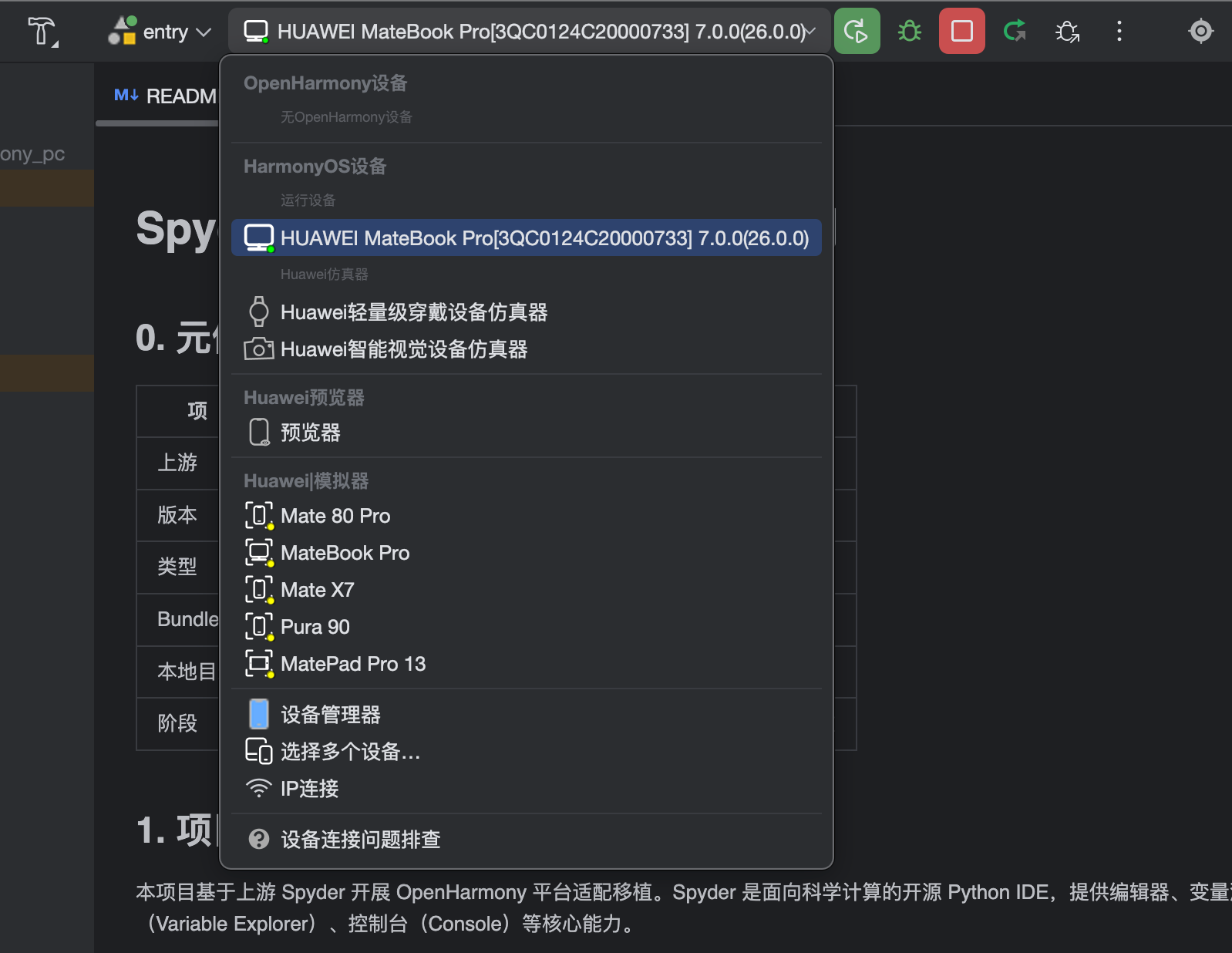Click the green Run button
This screenshot has height=953, width=1232.
(857, 32)
